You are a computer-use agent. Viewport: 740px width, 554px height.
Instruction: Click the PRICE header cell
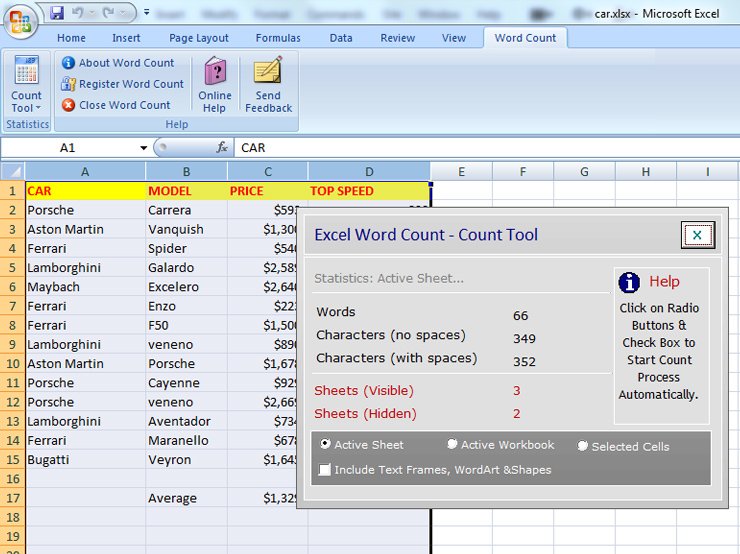pos(268,191)
